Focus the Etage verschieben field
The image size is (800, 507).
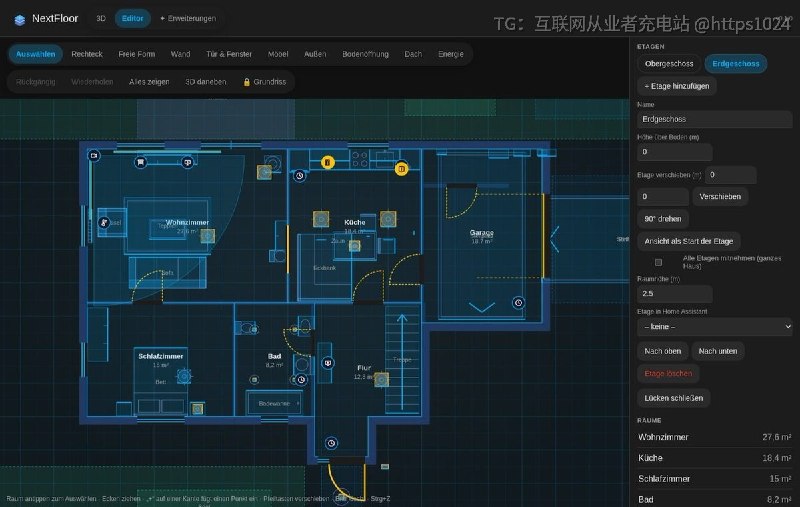coord(731,175)
